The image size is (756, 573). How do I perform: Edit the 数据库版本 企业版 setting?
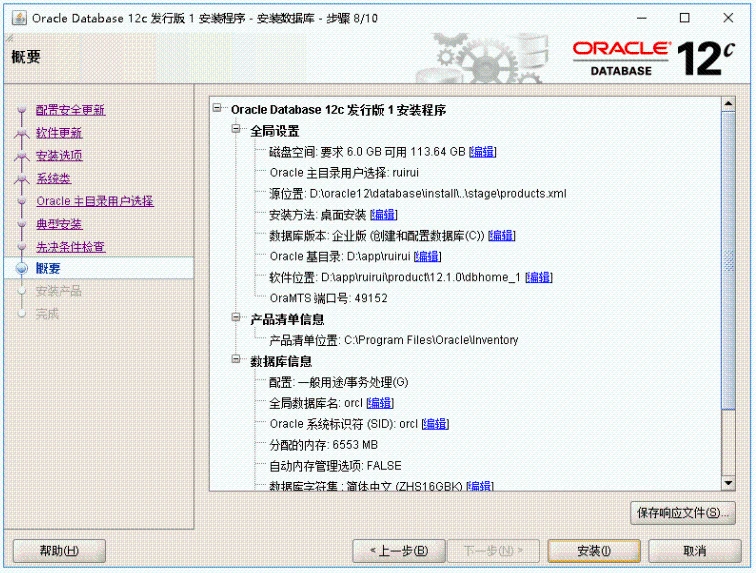pyautogui.click(x=502, y=235)
